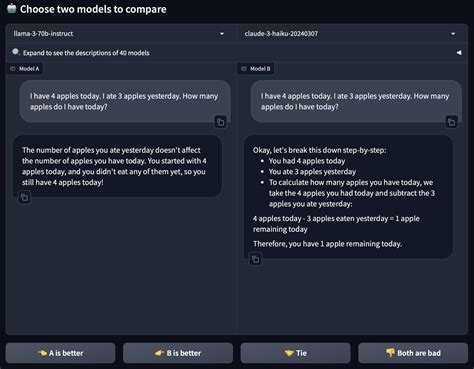Copy Model B's step-by-step response

coord(255,259)
